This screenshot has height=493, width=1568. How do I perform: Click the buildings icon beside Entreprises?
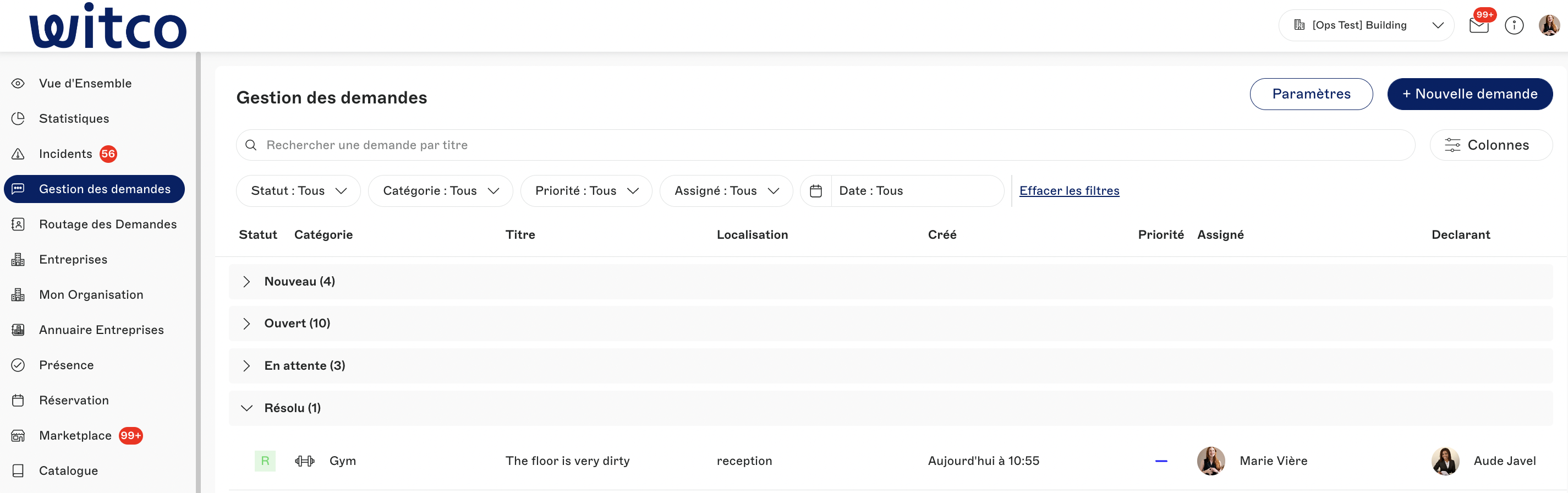tap(18, 259)
